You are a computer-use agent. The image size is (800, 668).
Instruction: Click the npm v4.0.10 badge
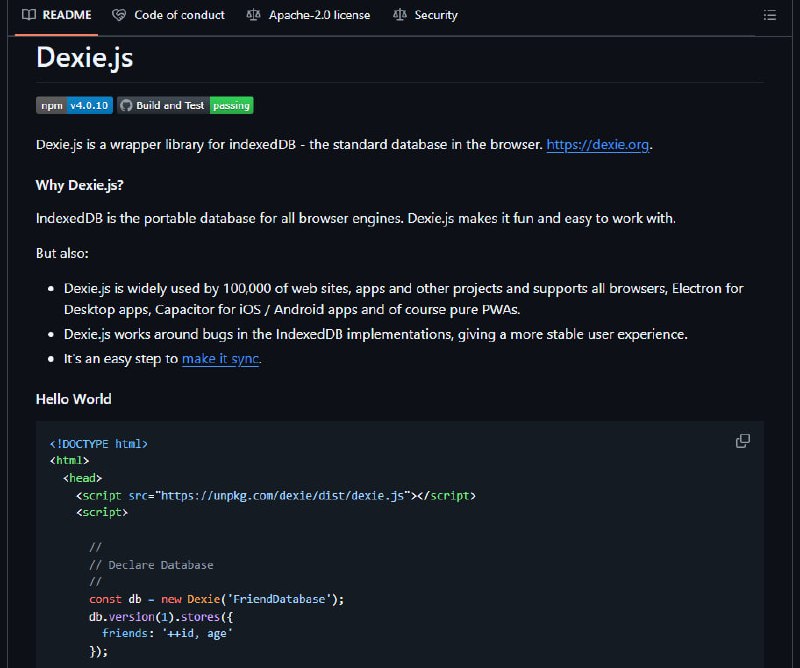[x=74, y=105]
